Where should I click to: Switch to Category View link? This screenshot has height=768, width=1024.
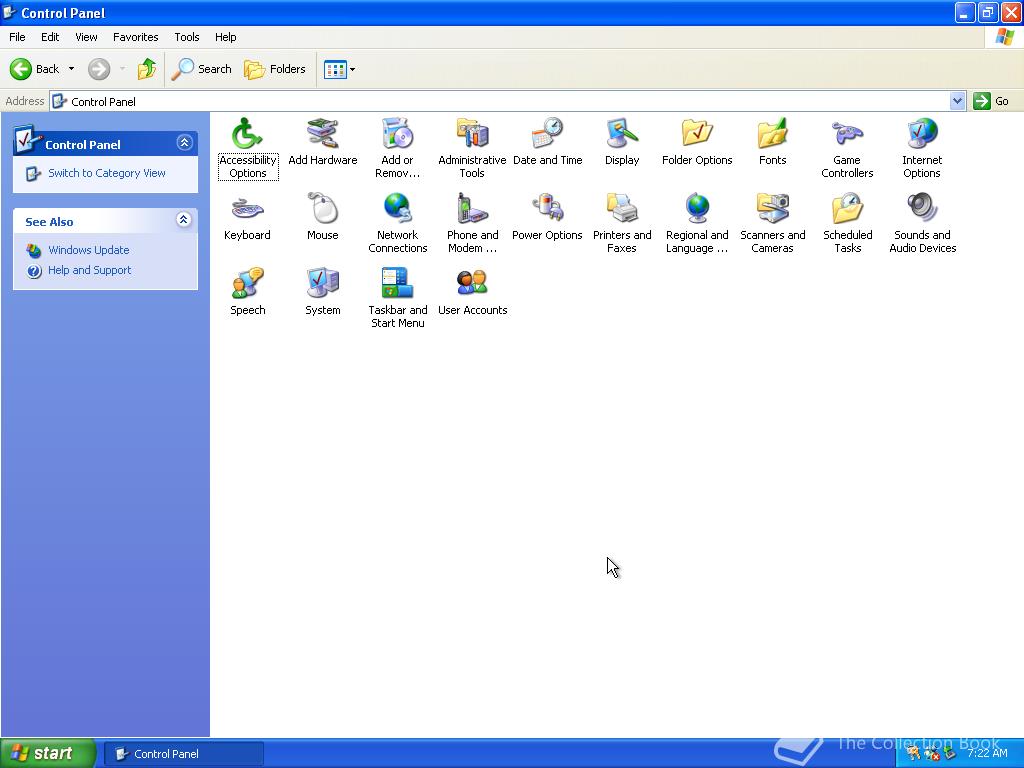(106, 173)
